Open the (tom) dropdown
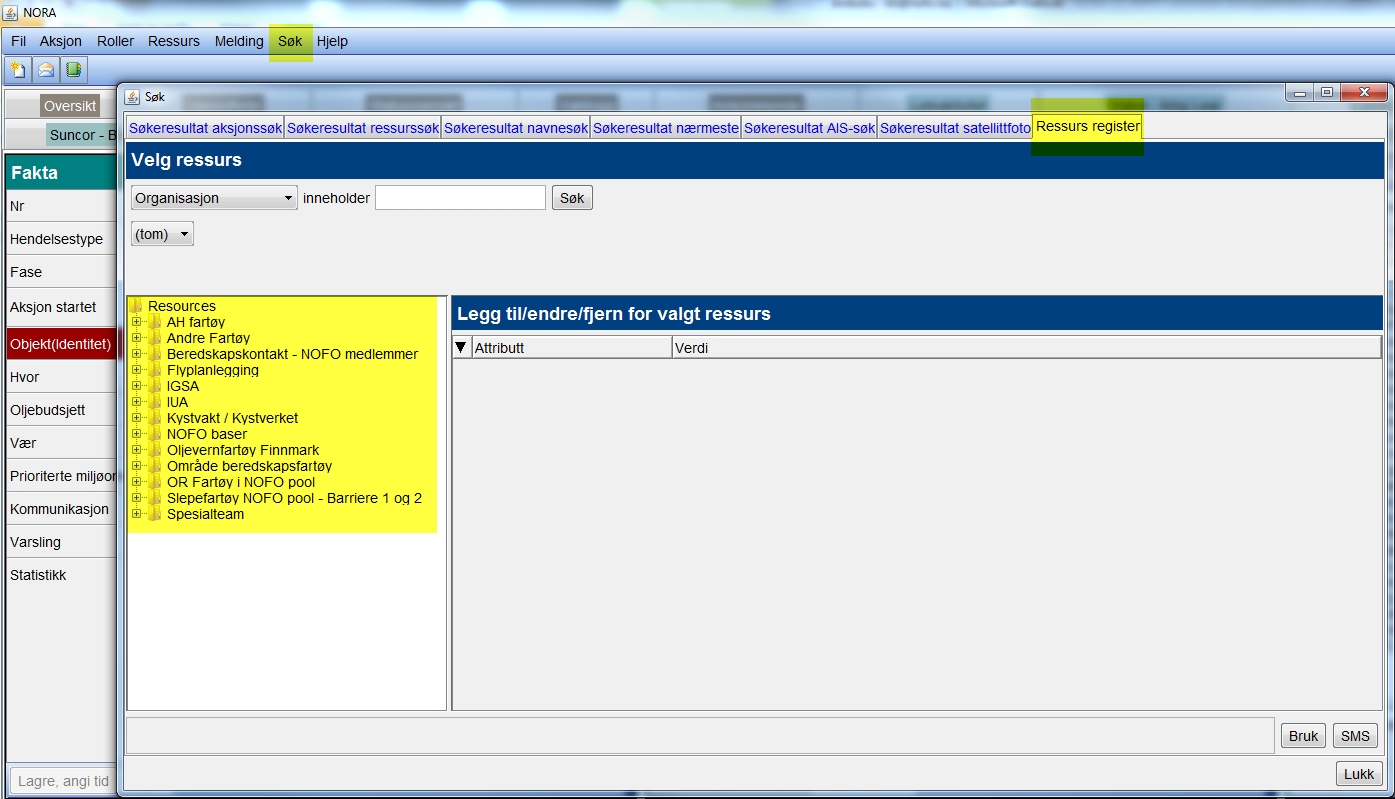 pos(162,234)
